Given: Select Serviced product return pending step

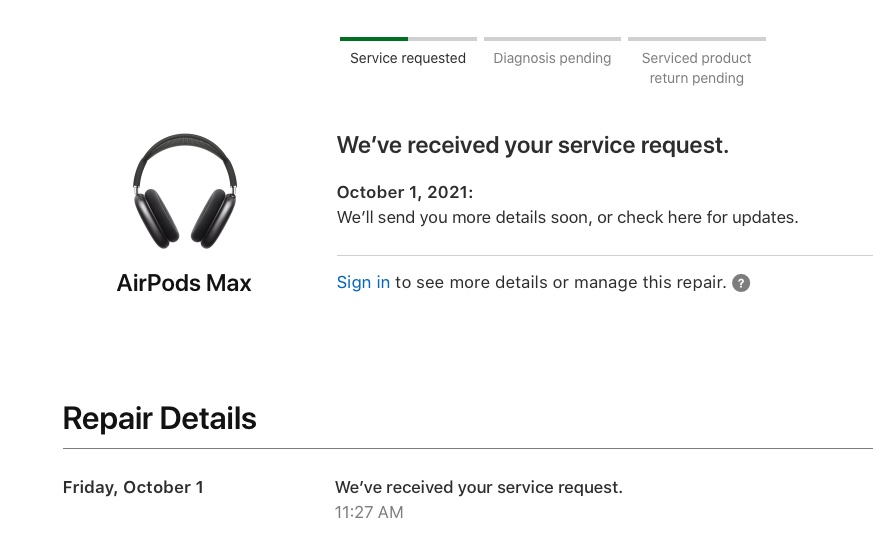Looking at the screenshot, I should [x=697, y=68].
